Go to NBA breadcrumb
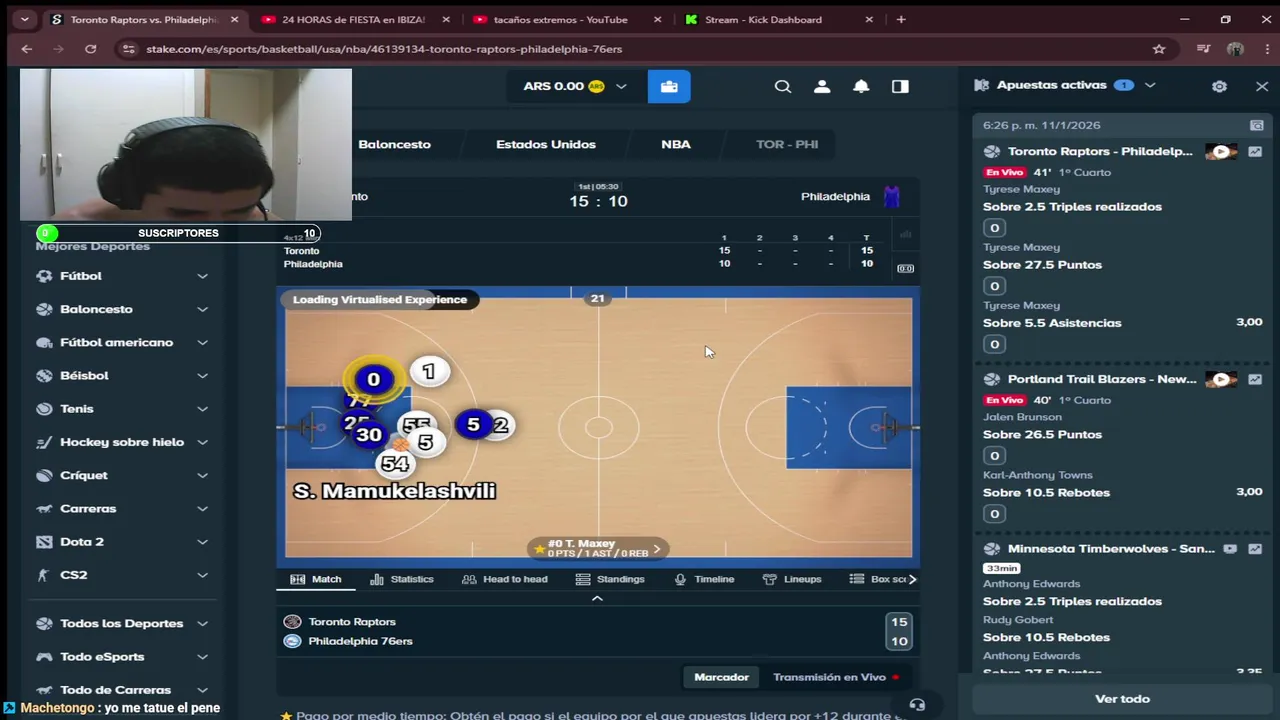This screenshot has height=720, width=1280. pyautogui.click(x=676, y=144)
